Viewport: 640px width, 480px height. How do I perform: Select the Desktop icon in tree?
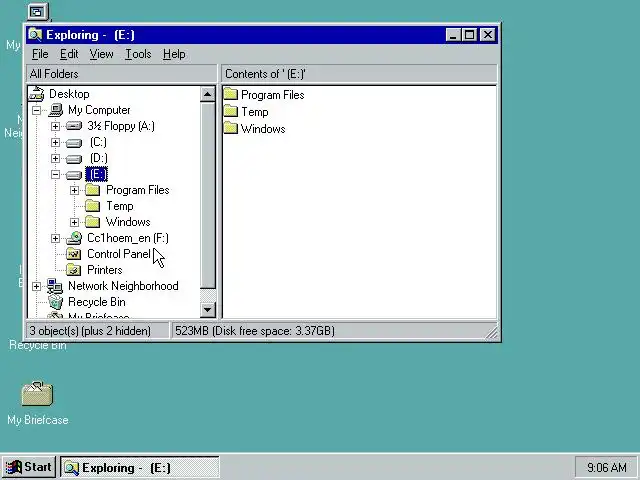37,94
